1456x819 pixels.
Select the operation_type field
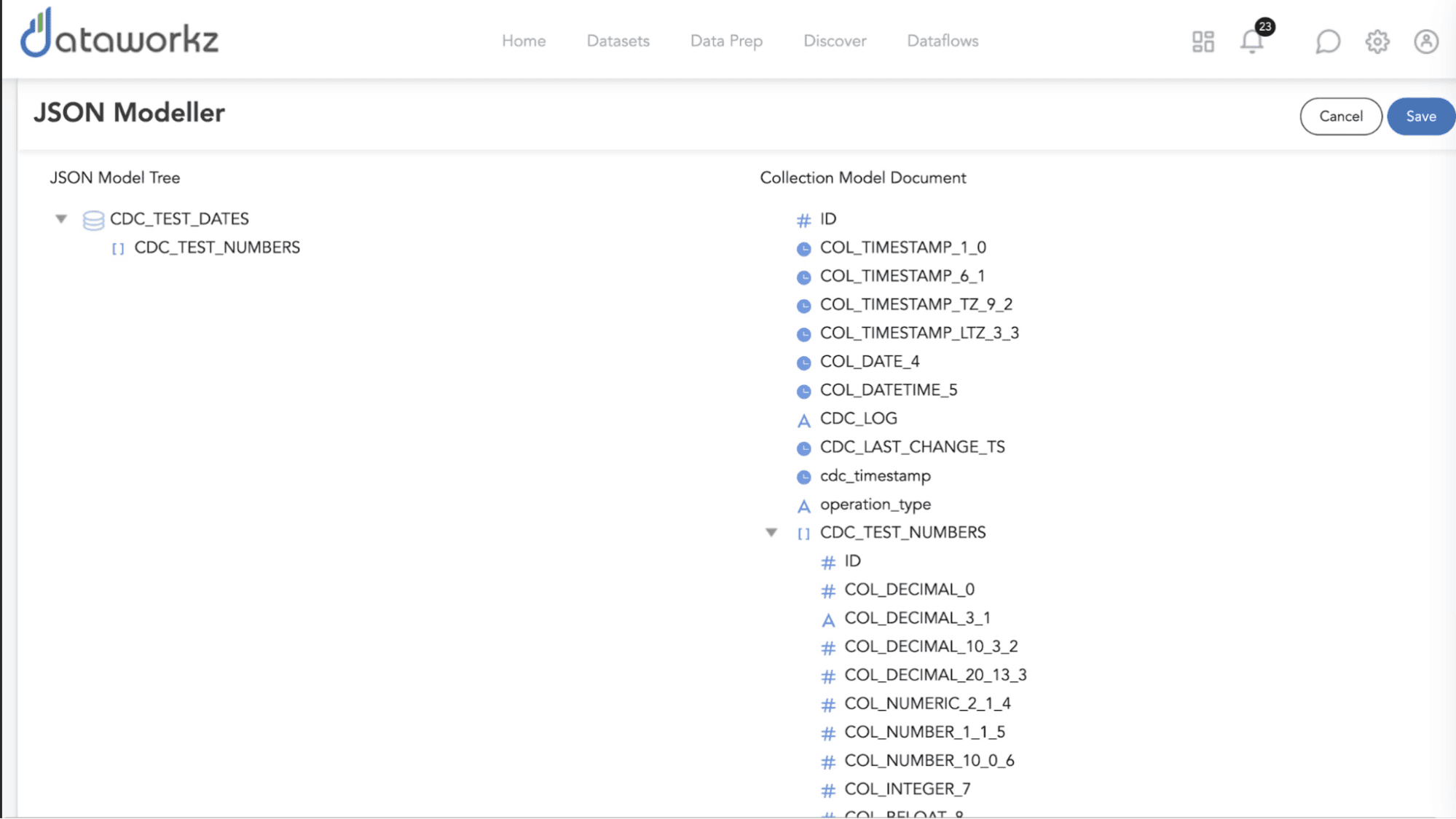point(875,505)
